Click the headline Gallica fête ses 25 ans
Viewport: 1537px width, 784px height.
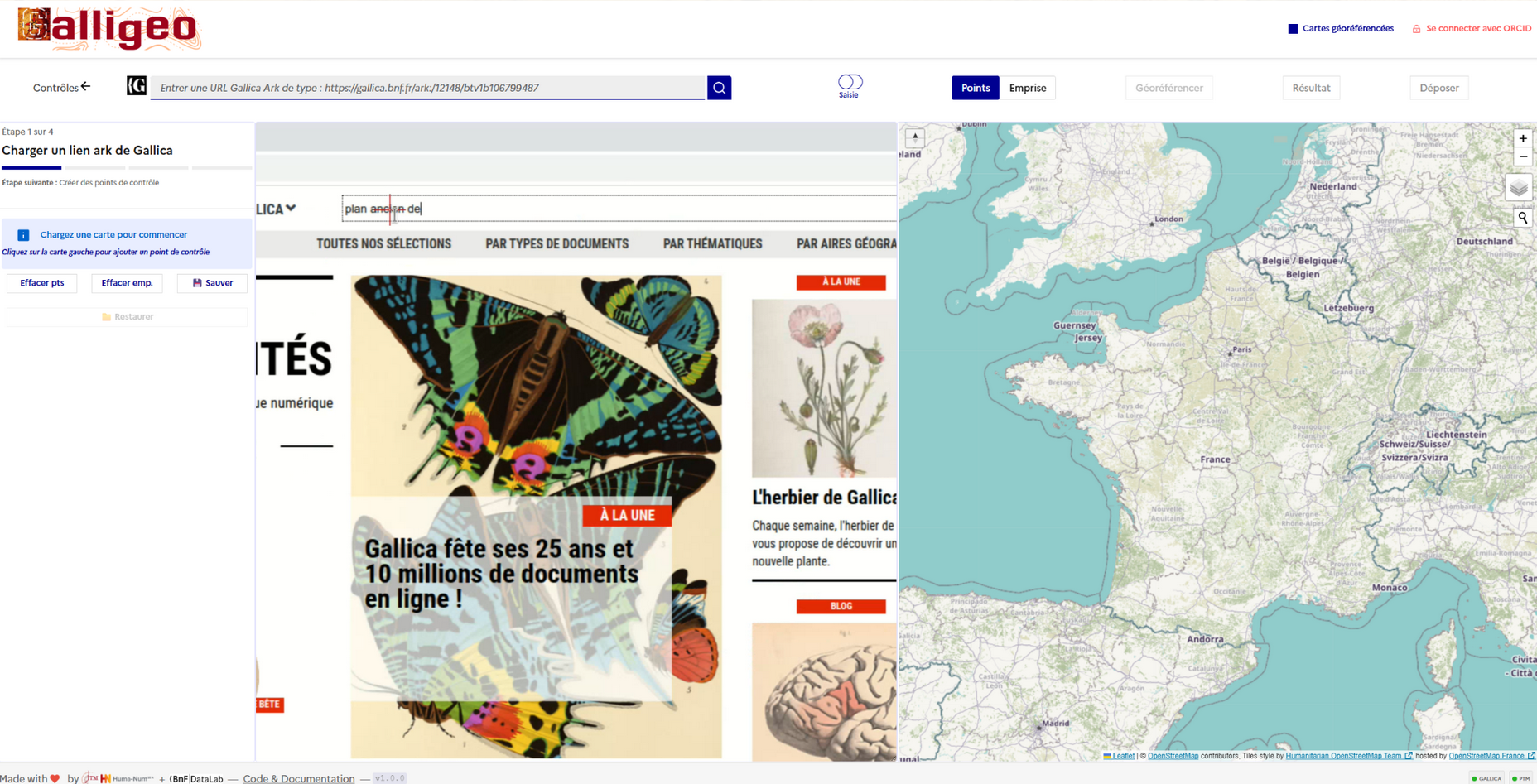point(501,573)
